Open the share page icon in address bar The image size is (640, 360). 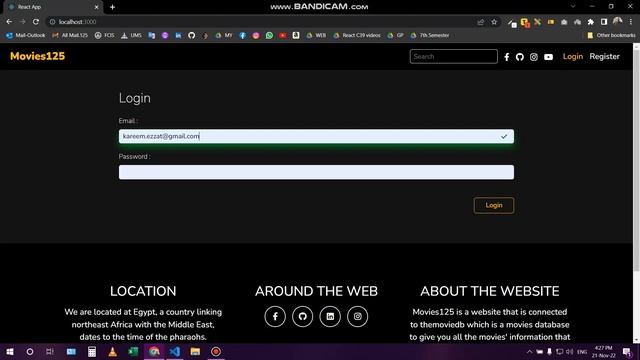[x=481, y=22]
